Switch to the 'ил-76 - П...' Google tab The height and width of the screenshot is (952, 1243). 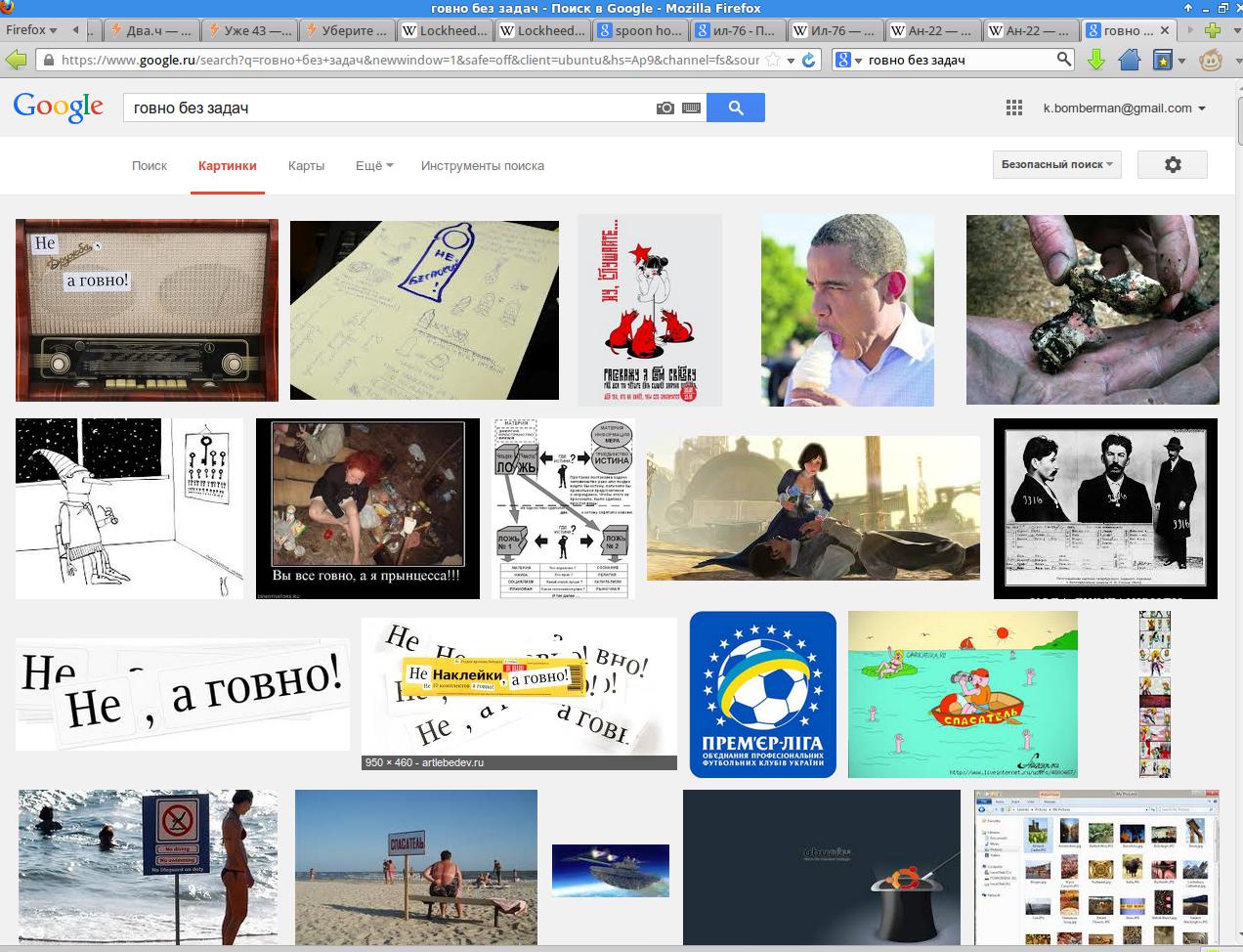[738, 30]
